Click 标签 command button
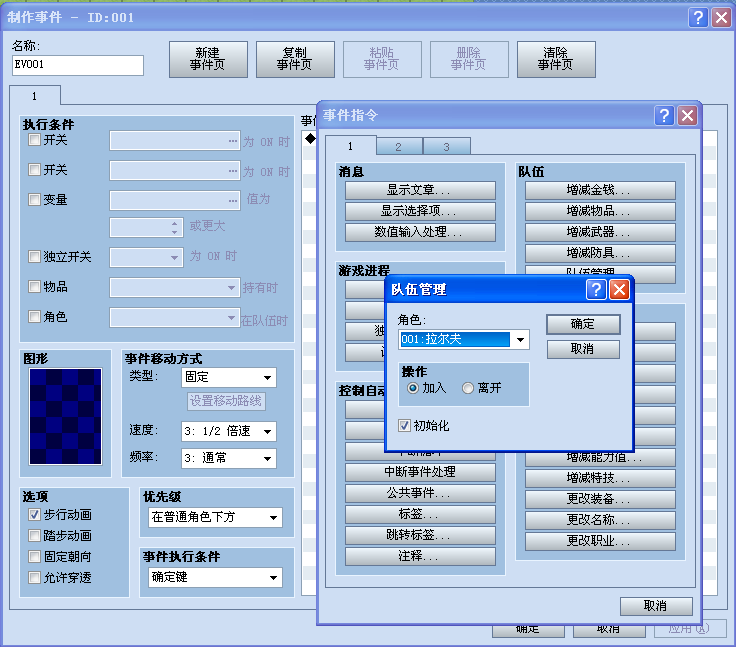This screenshot has height=647, width=736. point(420,514)
